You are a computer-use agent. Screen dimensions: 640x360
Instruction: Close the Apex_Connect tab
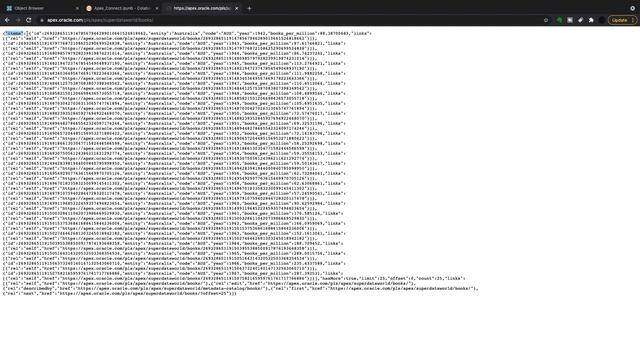[x=157, y=8]
